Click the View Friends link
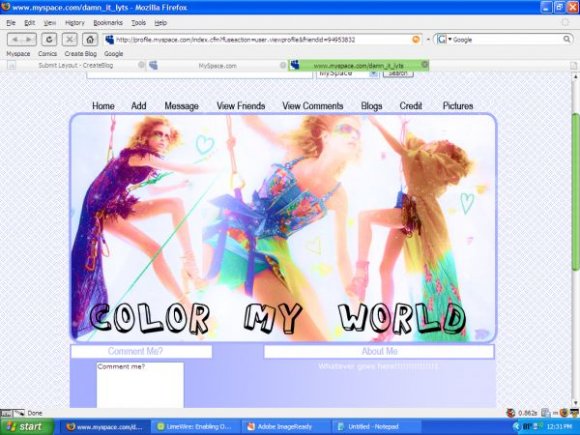The width and height of the screenshot is (580, 435). tap(241, 106)
